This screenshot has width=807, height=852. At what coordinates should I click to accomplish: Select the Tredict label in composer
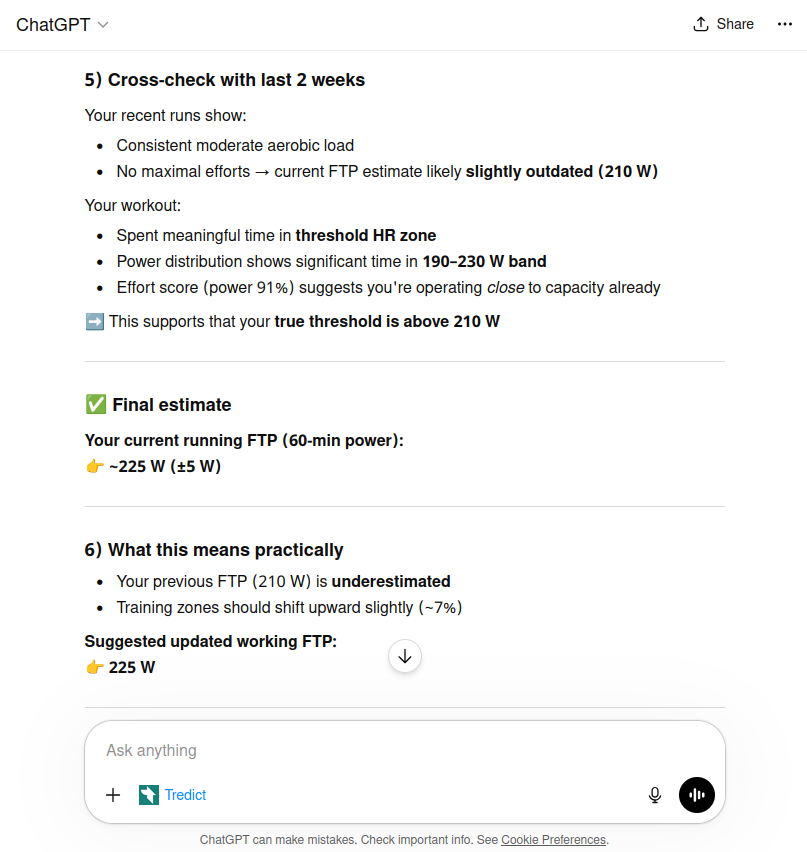[186, 795]
